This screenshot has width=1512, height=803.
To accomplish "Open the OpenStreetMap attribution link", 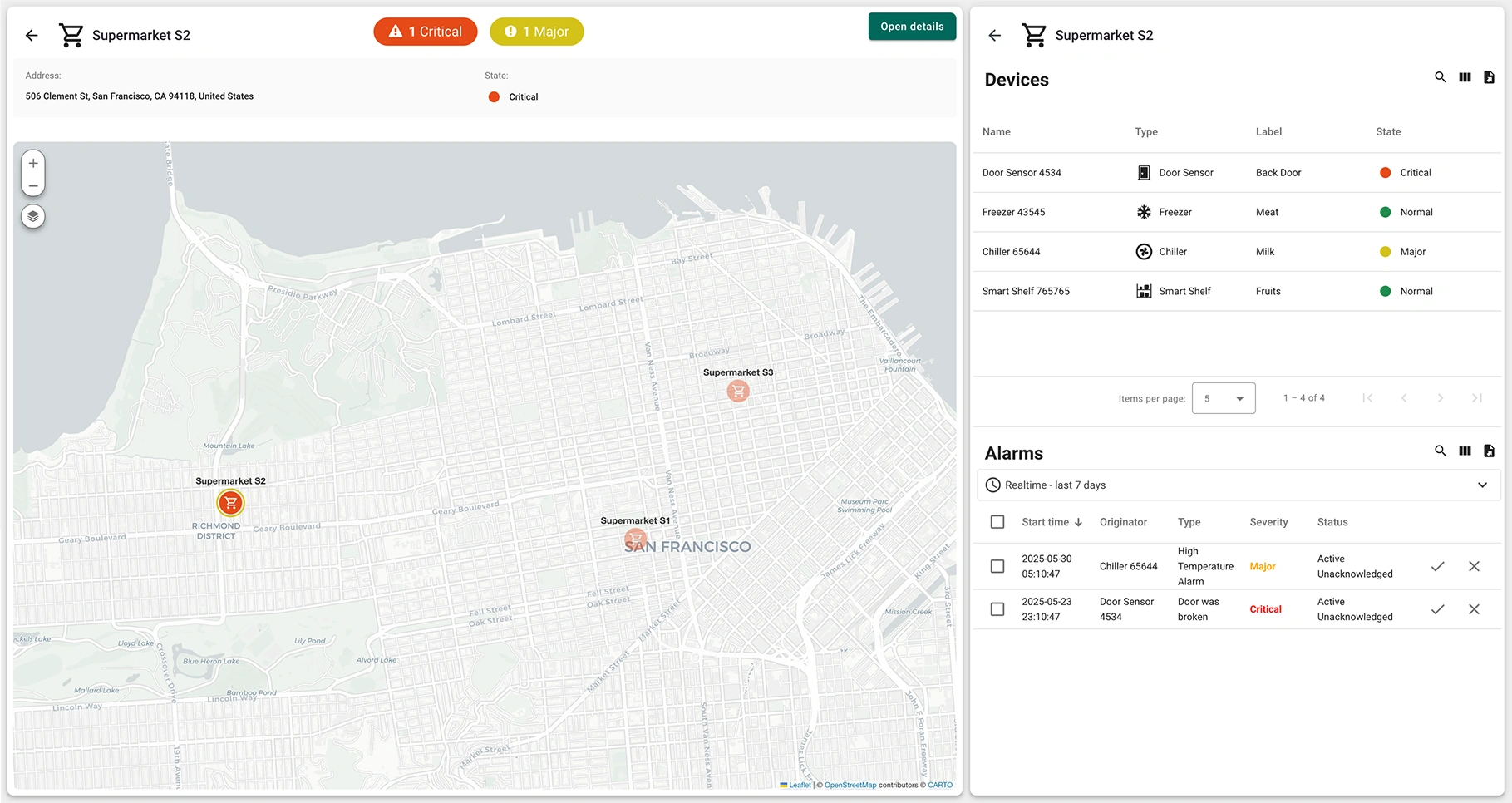I will (850, 785).
